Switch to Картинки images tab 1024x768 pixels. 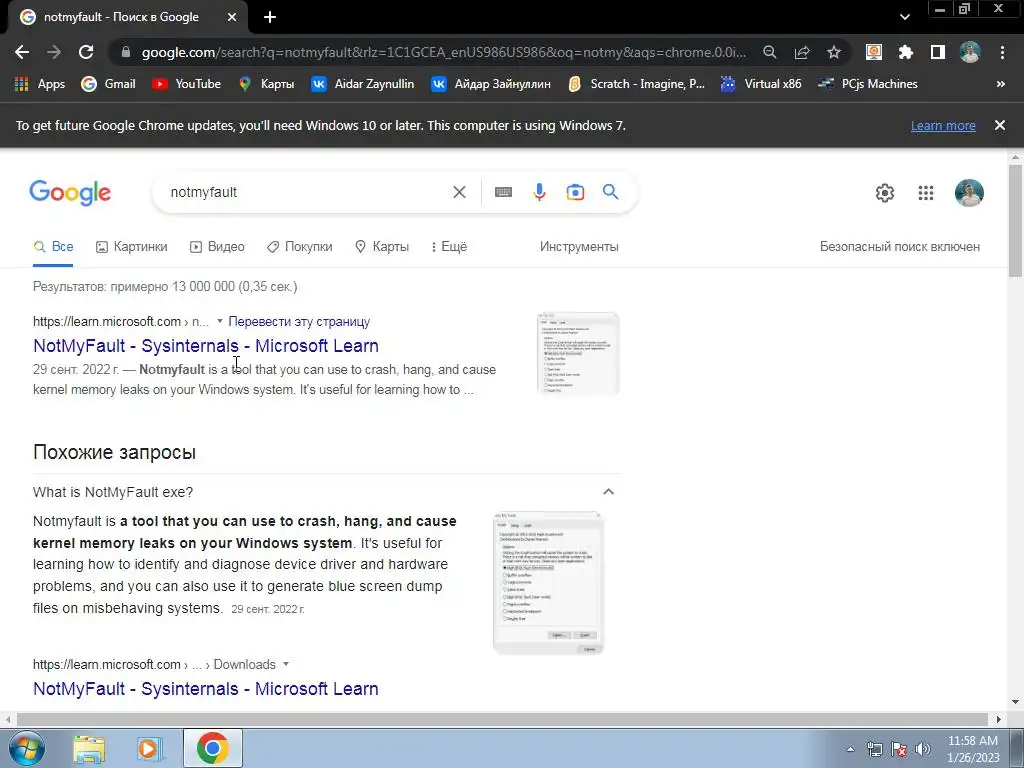(x=131, y=247)
